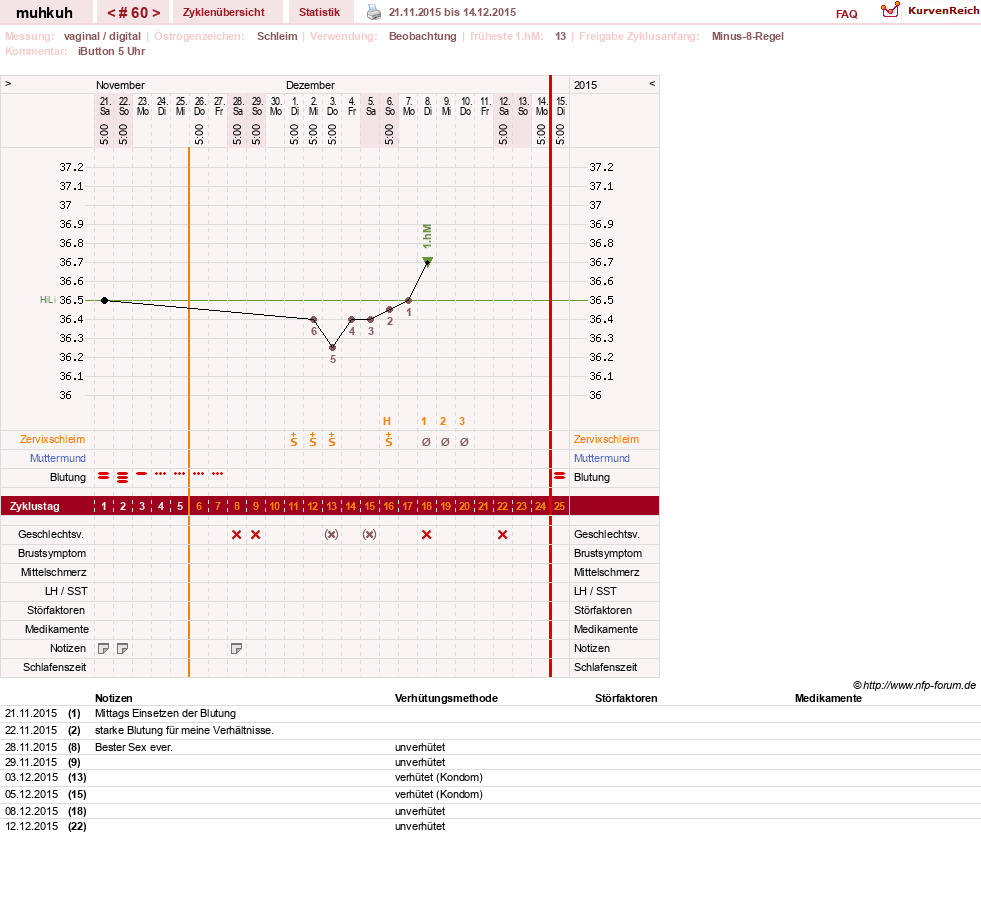
Task: Click the date 12.12.2015 in notes table
Action: coord(31,826)
